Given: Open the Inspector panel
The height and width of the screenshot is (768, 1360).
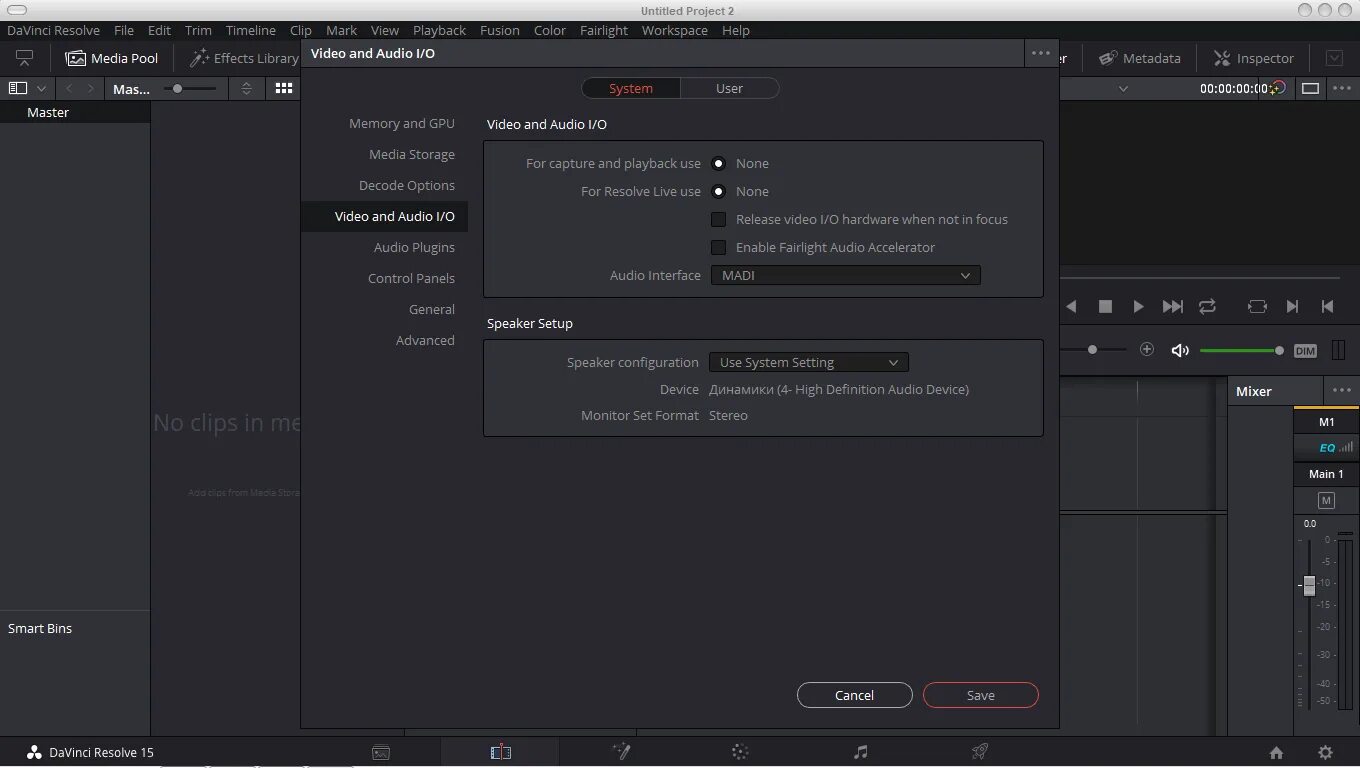Looking at the screenshot, I should [x=1254, y=58].
